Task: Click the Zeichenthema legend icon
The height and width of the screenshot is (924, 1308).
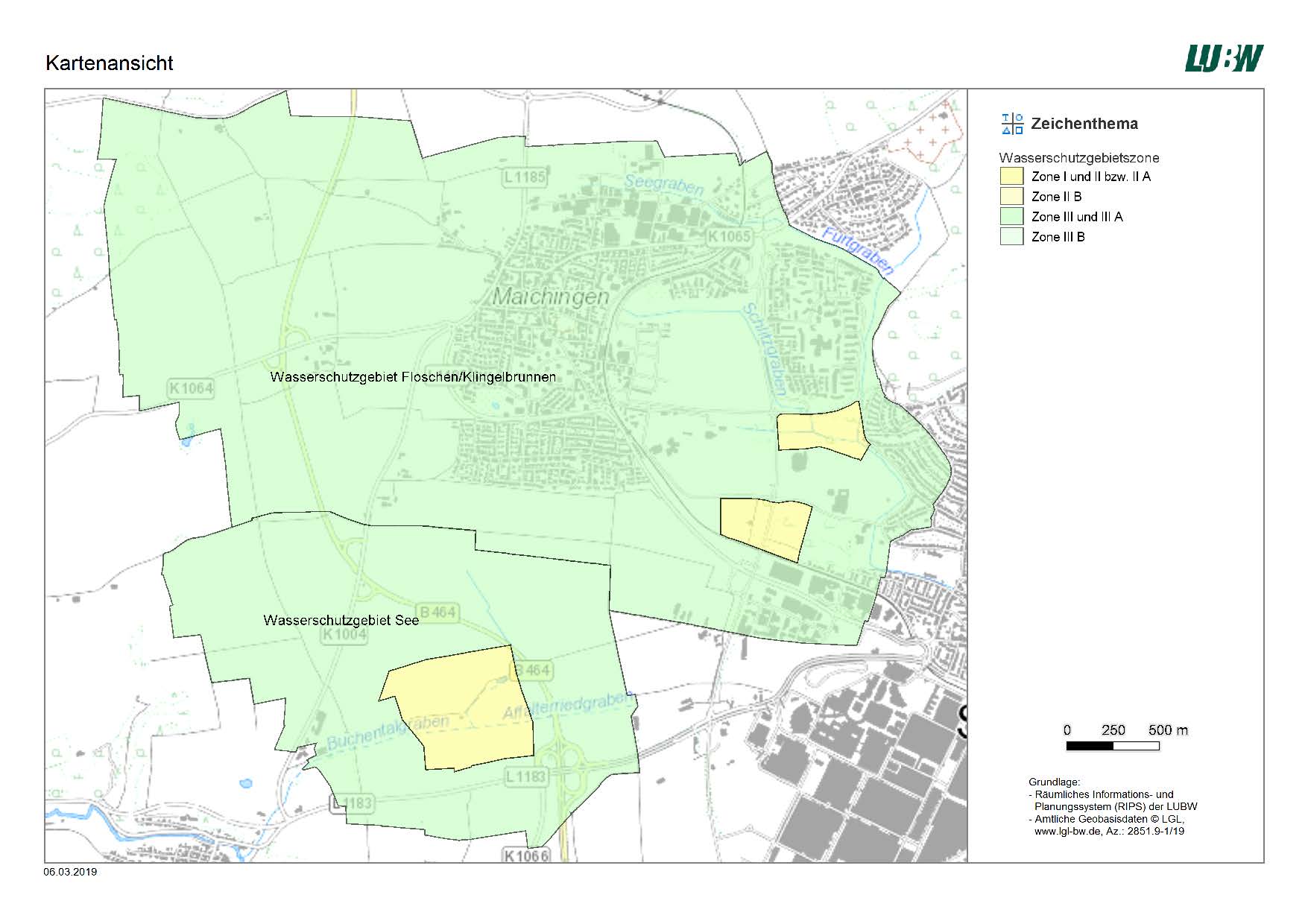Action: pos(1012,124)
